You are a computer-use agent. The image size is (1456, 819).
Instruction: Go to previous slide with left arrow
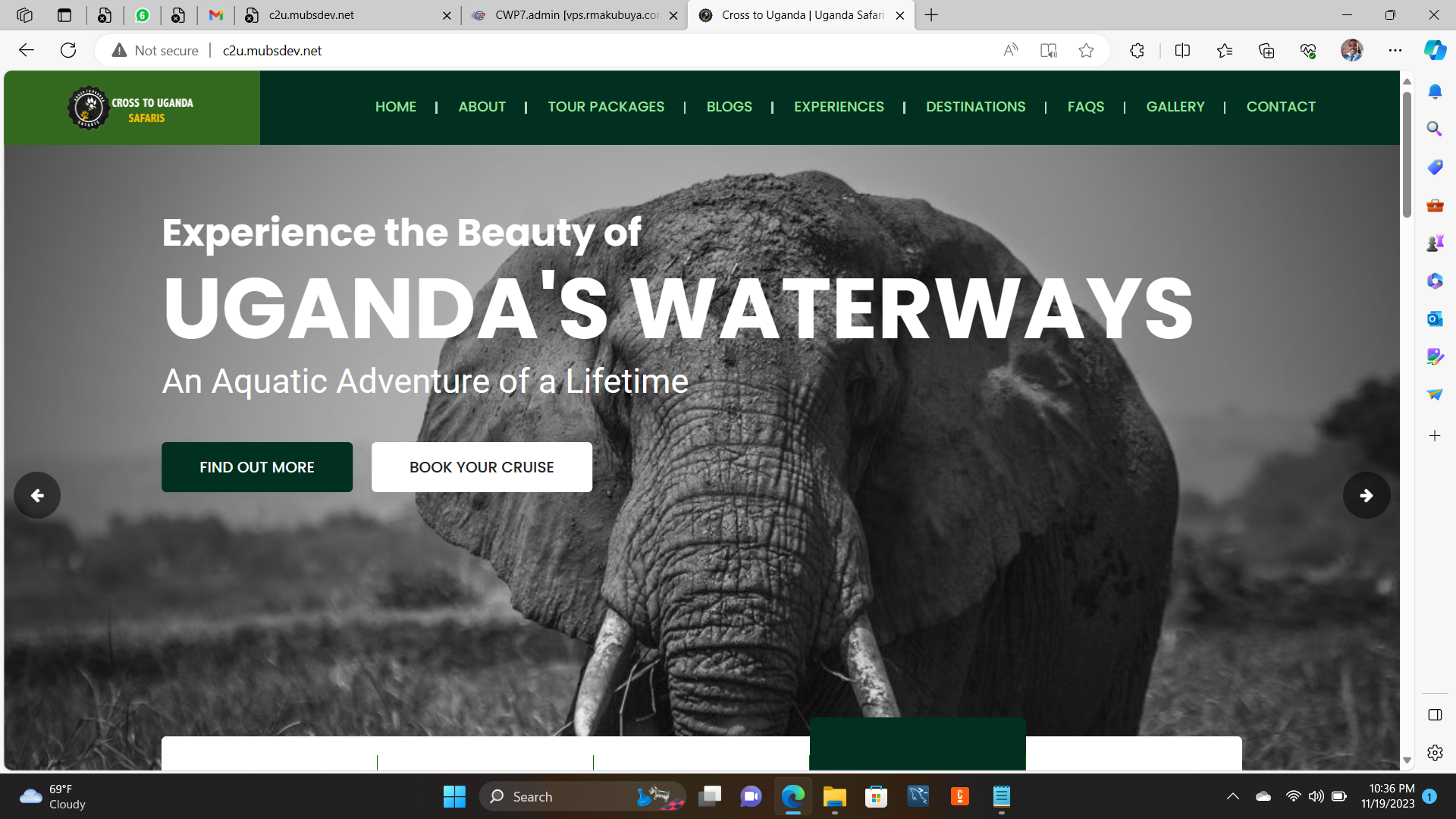pyautogui.click(x=37, y=495)
